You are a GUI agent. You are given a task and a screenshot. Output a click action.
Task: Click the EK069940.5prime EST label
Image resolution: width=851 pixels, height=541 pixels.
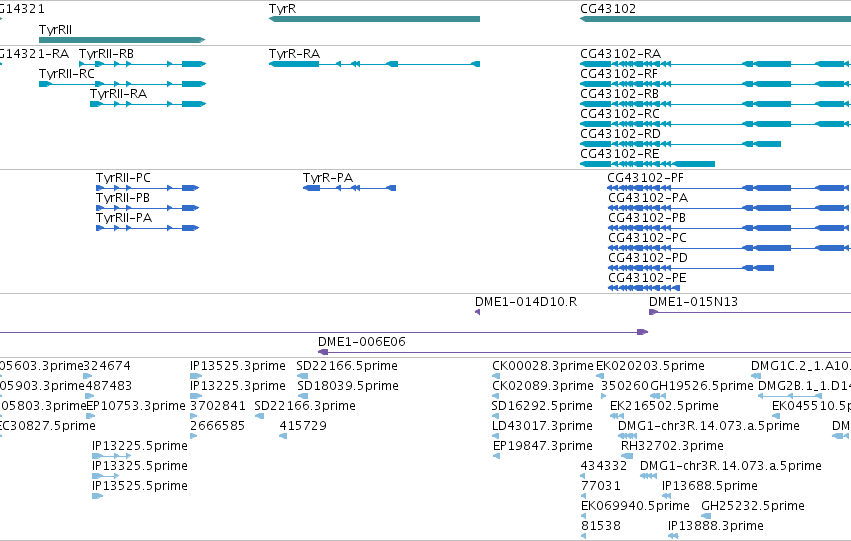[x=635, y=507]
